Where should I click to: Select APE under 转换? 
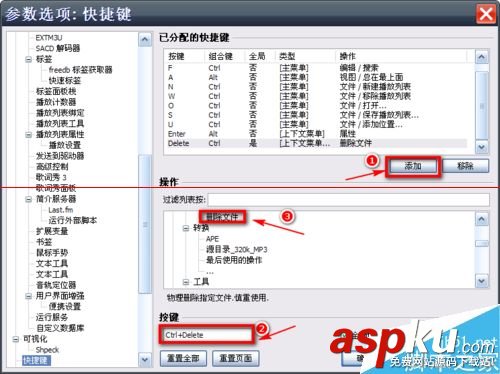tap(212, 239)
